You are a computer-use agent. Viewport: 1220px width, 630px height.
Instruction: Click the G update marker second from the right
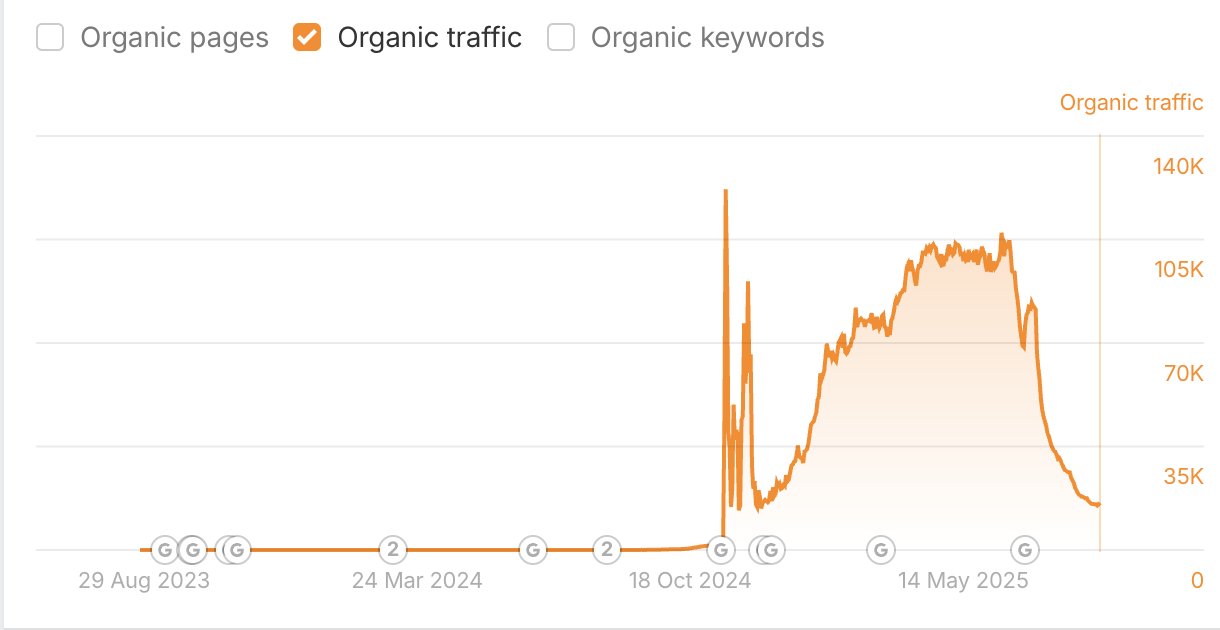click(x=880, y=549)
